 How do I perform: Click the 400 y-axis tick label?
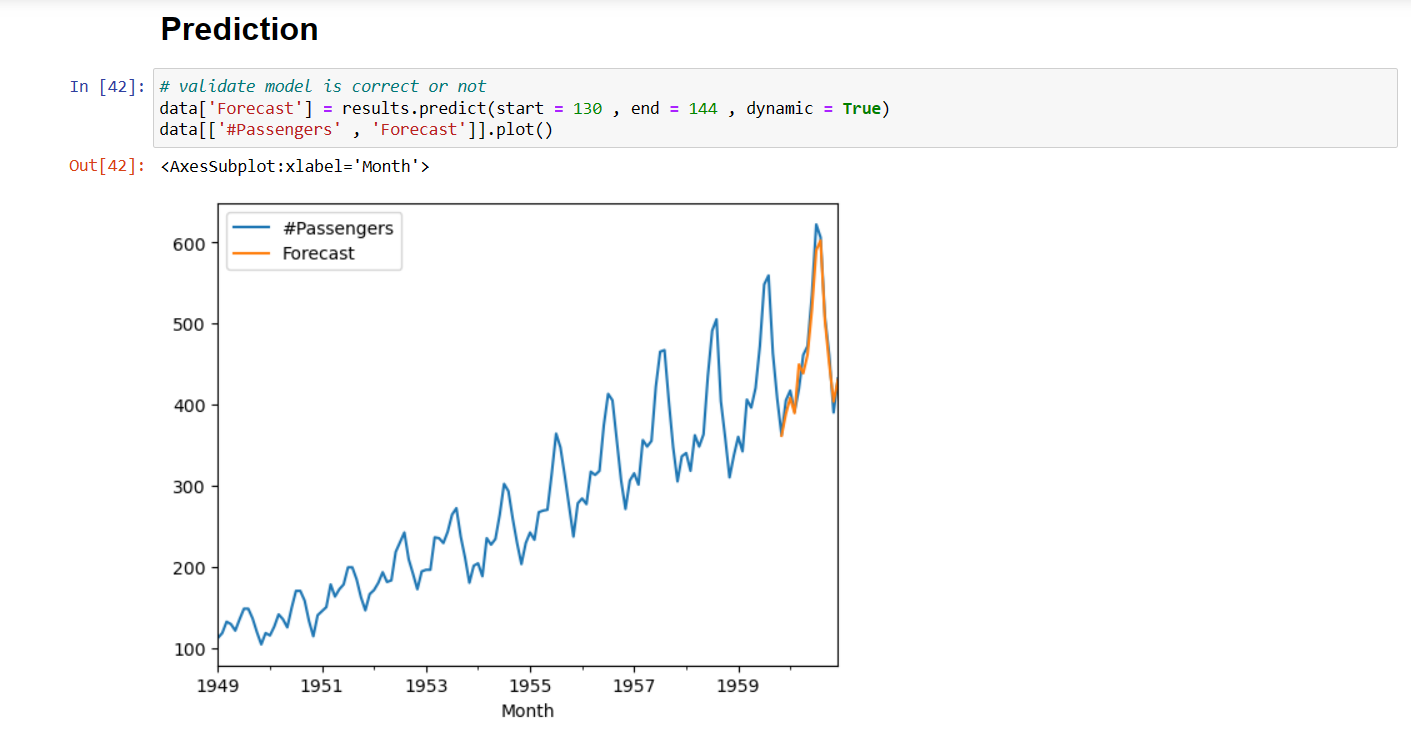pyautogui.click(x=190, y=406)
